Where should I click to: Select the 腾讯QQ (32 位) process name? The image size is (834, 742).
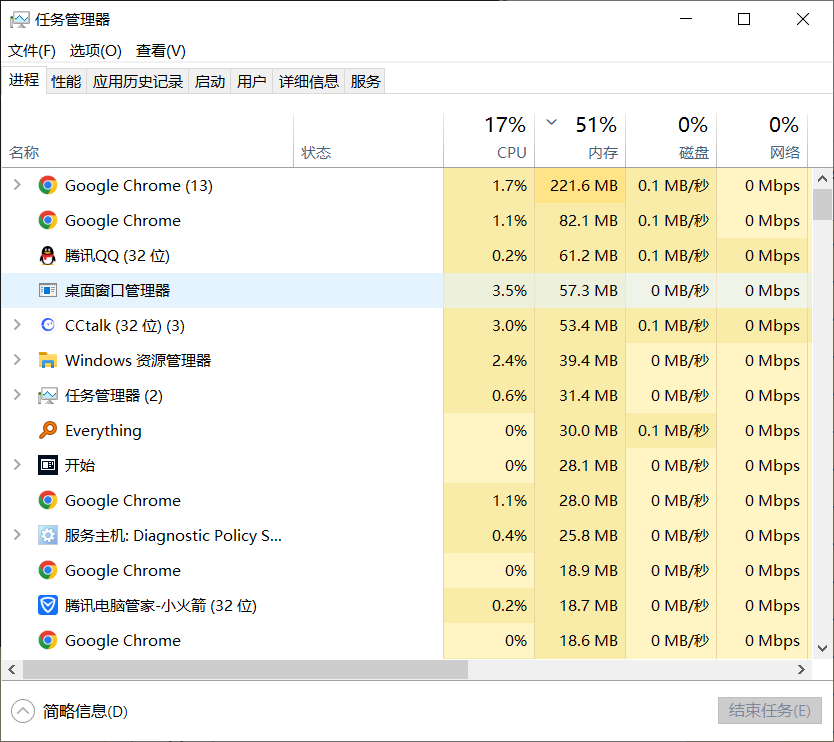[x=117, y=256]
